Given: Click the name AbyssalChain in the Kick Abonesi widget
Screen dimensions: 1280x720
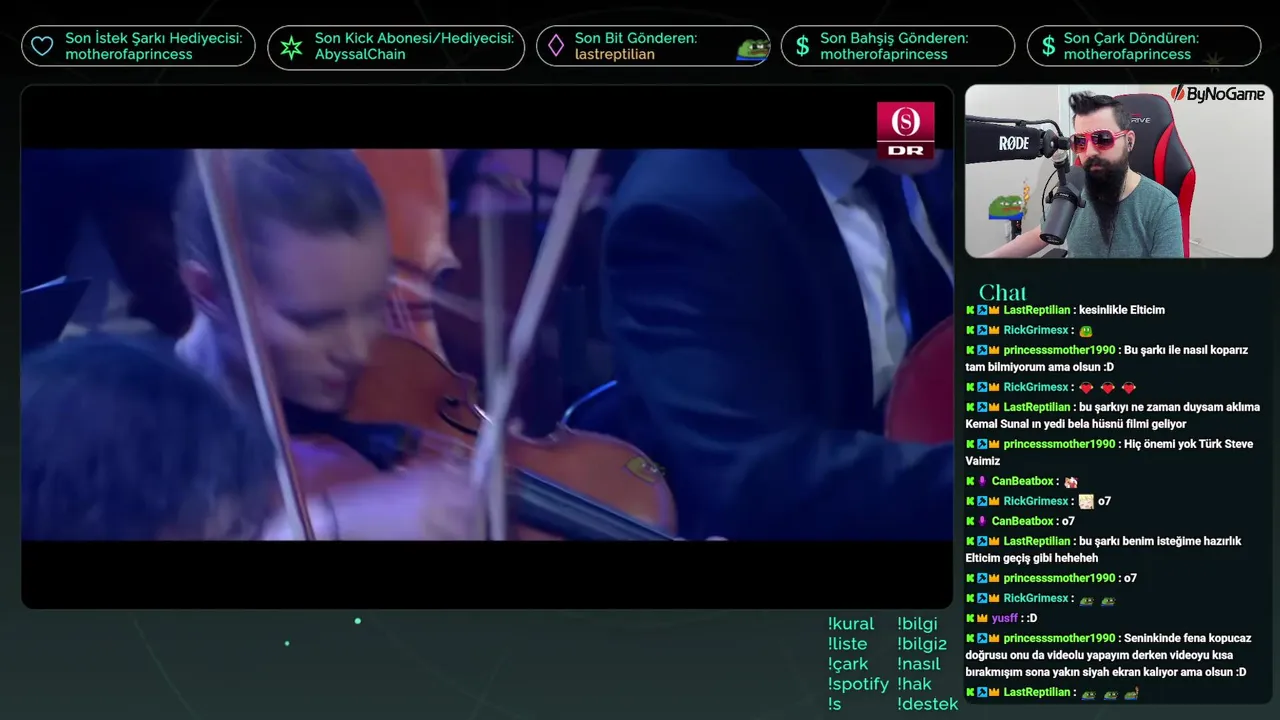Looking at the screenshot, I should tap(360, 54).
